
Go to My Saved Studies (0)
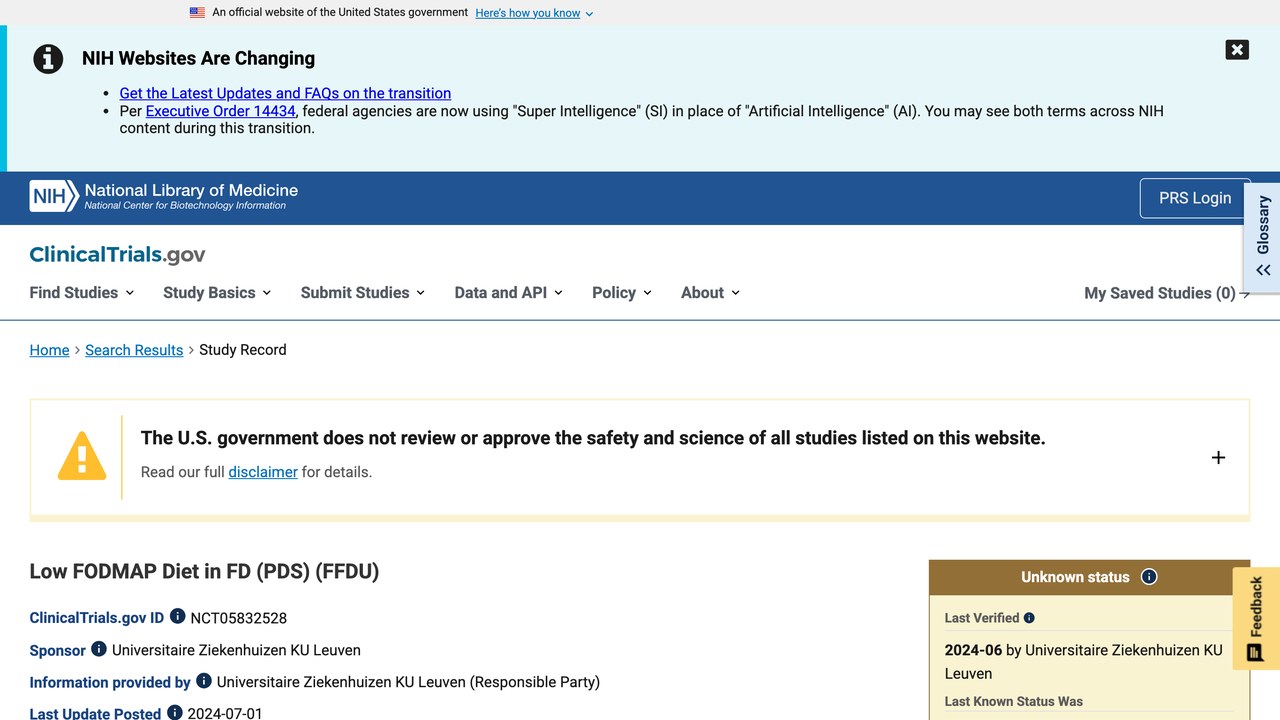click(1167, 293)
